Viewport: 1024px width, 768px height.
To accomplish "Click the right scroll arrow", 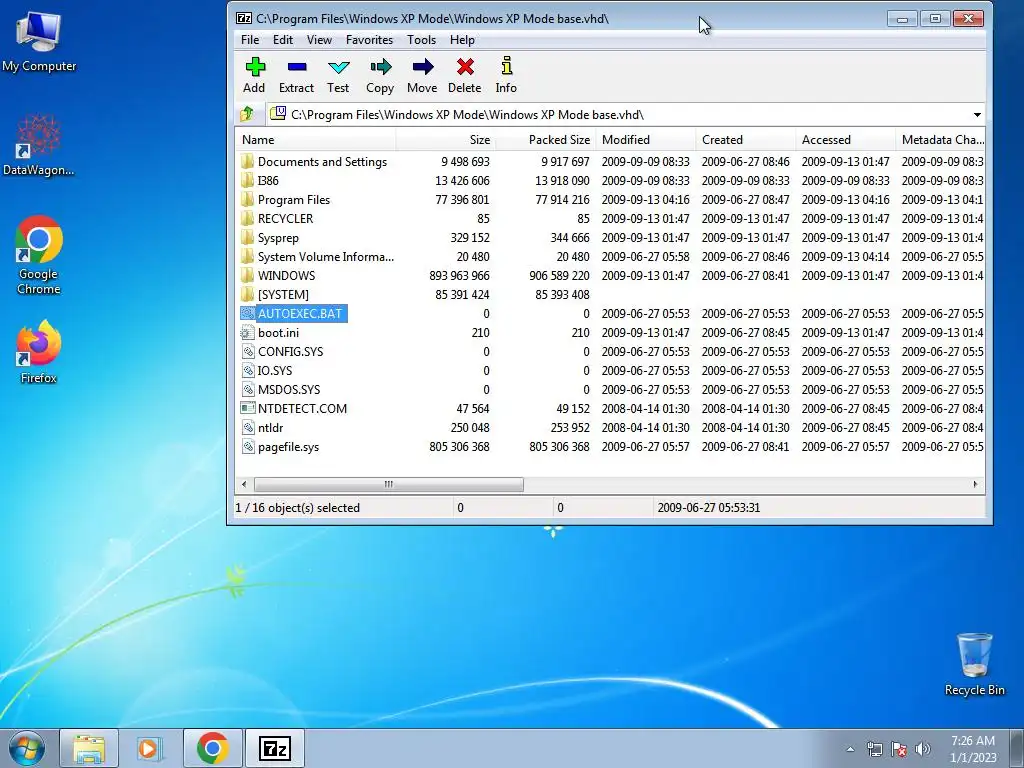I will pos(975,485).
